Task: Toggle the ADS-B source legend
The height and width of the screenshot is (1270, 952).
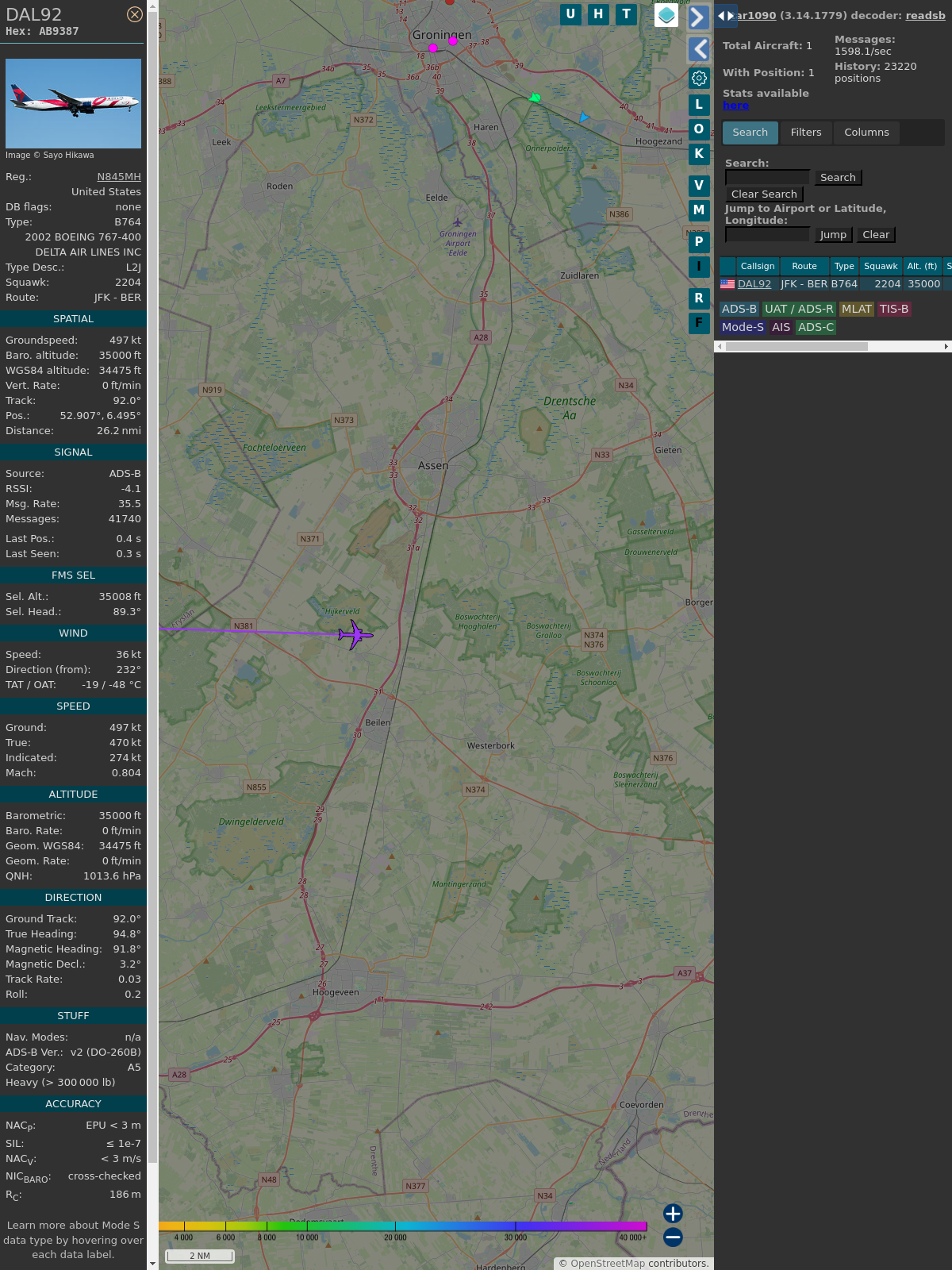Action: (x=739, y=309)
